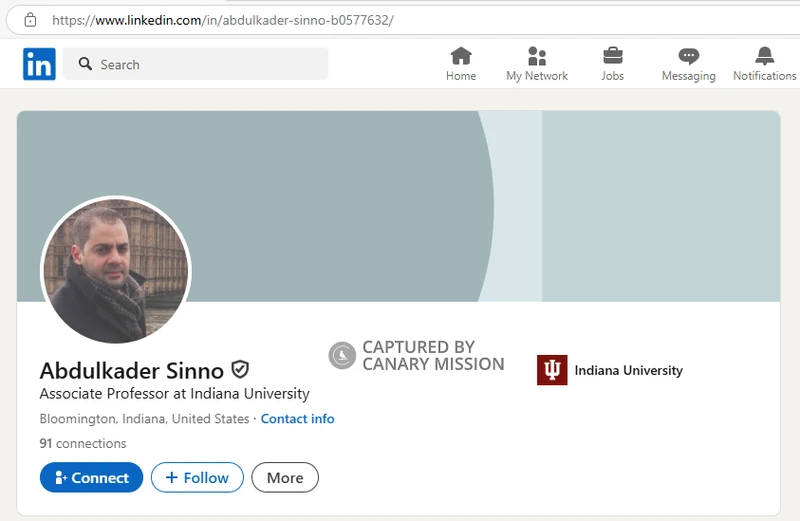Click the name Abdulkader Sinno
The width and height of the screenshot is (800, 521).
pos(132,370)
